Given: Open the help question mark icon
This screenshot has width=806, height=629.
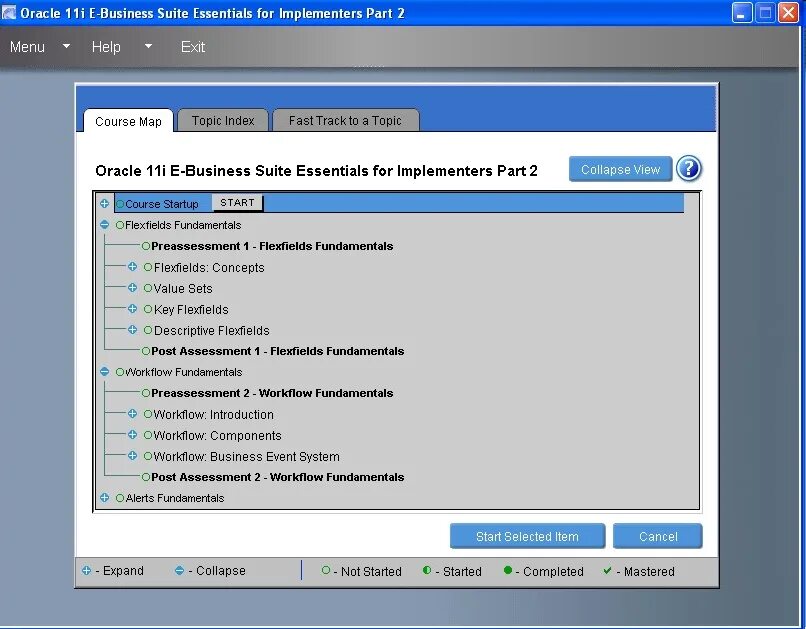Looking at the screenshot, I should pos(688,169).
